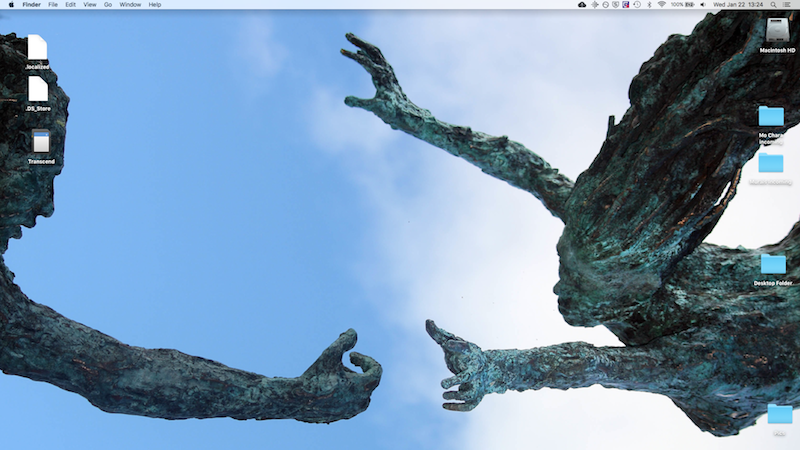
Task: Select the Desktop Folder icon
Action: (x=773, y=264)
